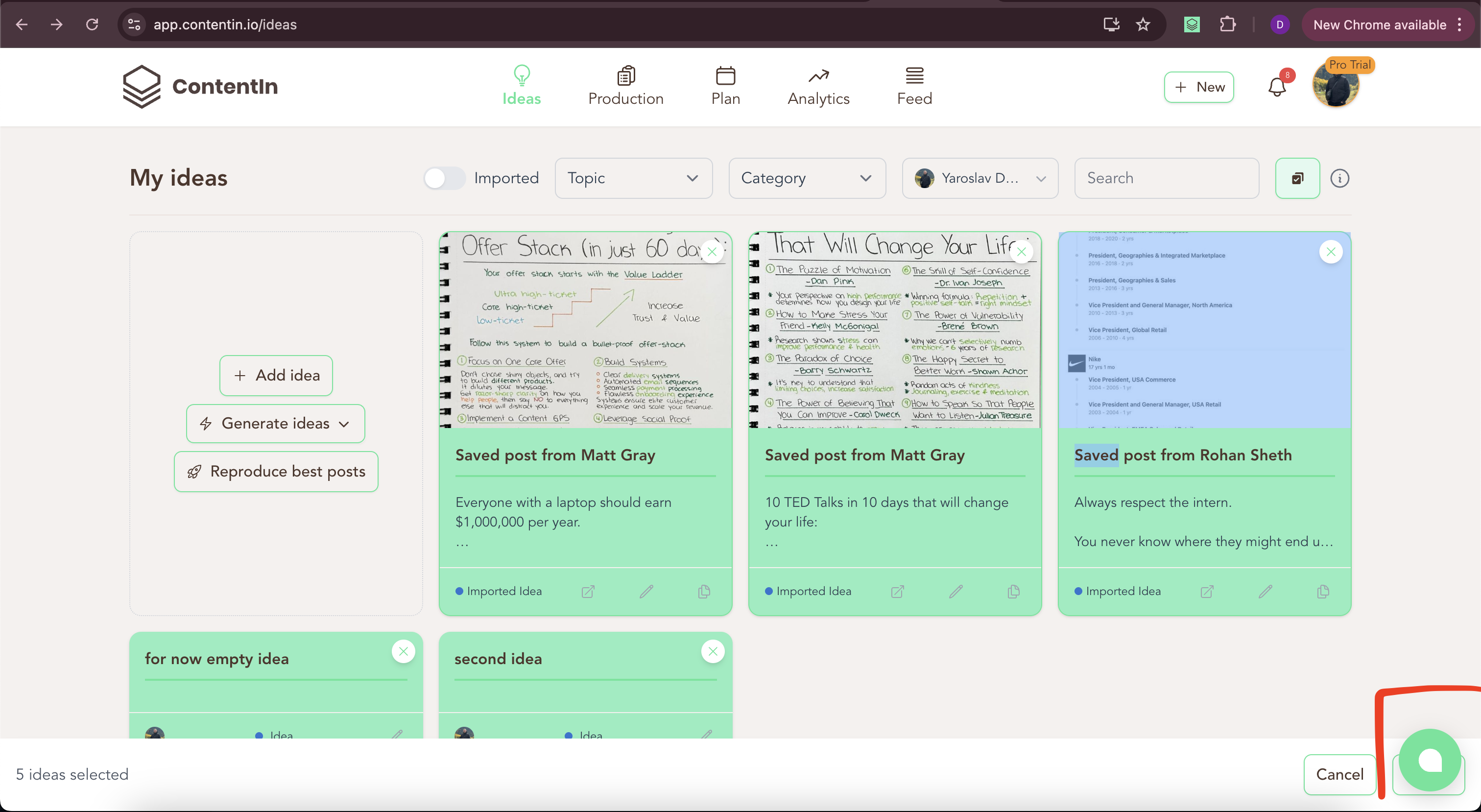Edit the Rohan Sheth idea card
Image resolution: width=1481 pixels, height=812 pixels.
(x=1266, y=591)
